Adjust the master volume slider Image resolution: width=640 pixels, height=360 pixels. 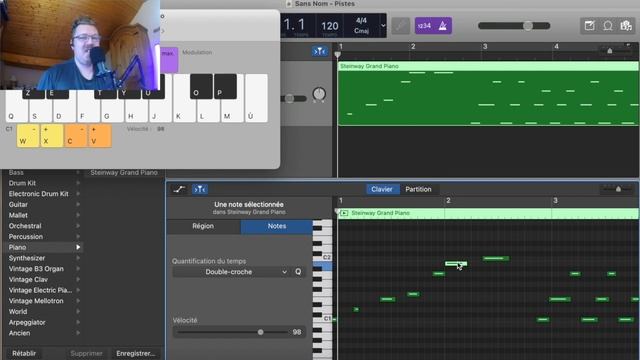[514, 26]
